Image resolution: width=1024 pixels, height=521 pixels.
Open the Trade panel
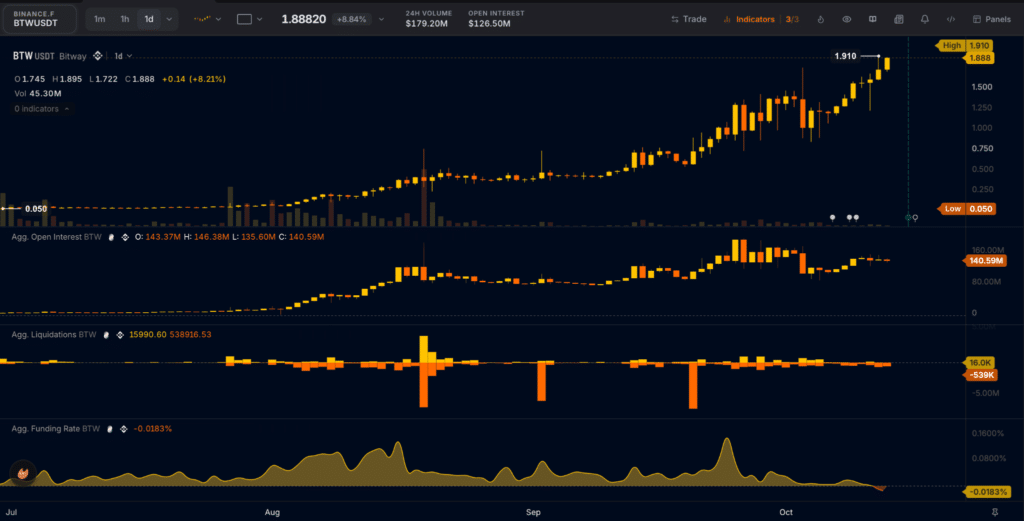pos(688,19)
